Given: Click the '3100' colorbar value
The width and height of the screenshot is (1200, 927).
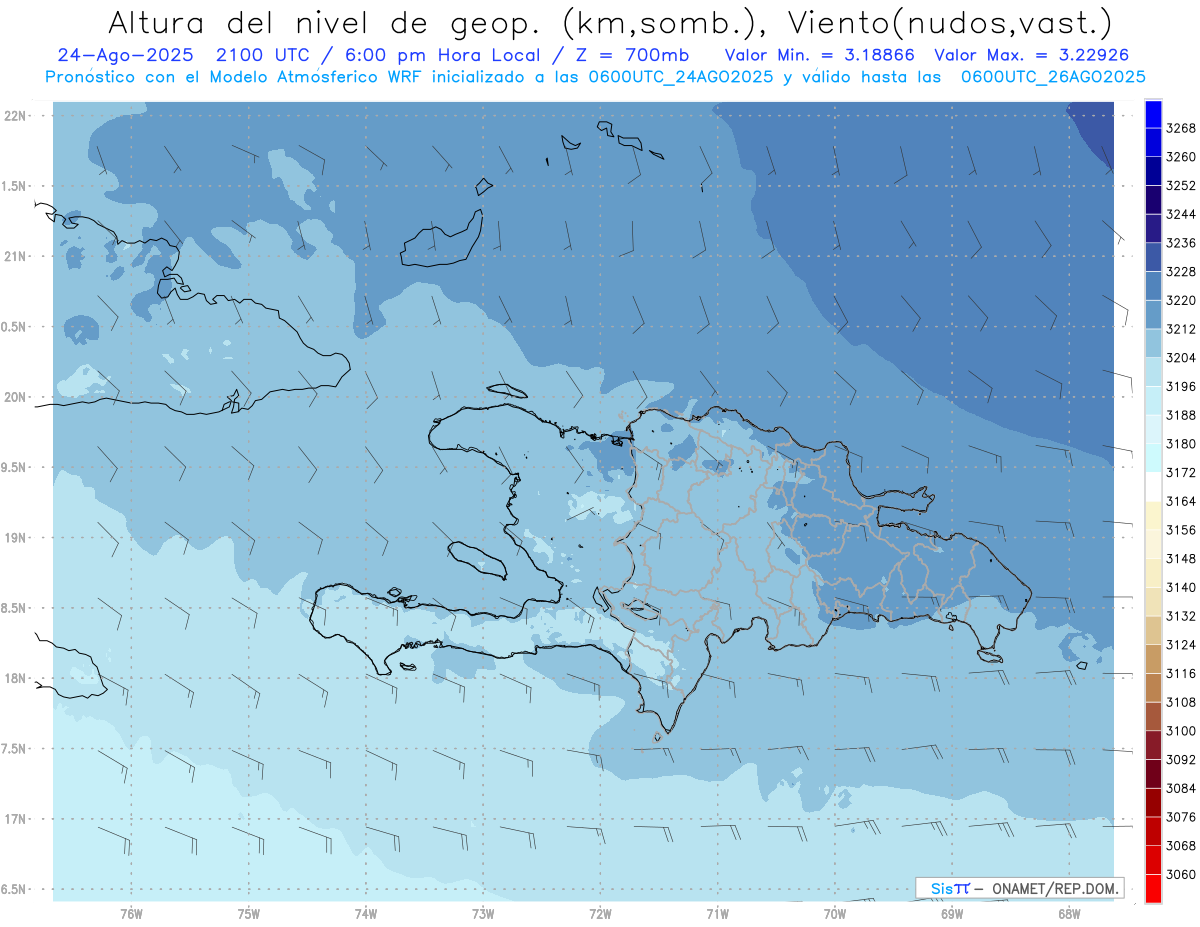Looking at the screenshot, I should 1181,731.
